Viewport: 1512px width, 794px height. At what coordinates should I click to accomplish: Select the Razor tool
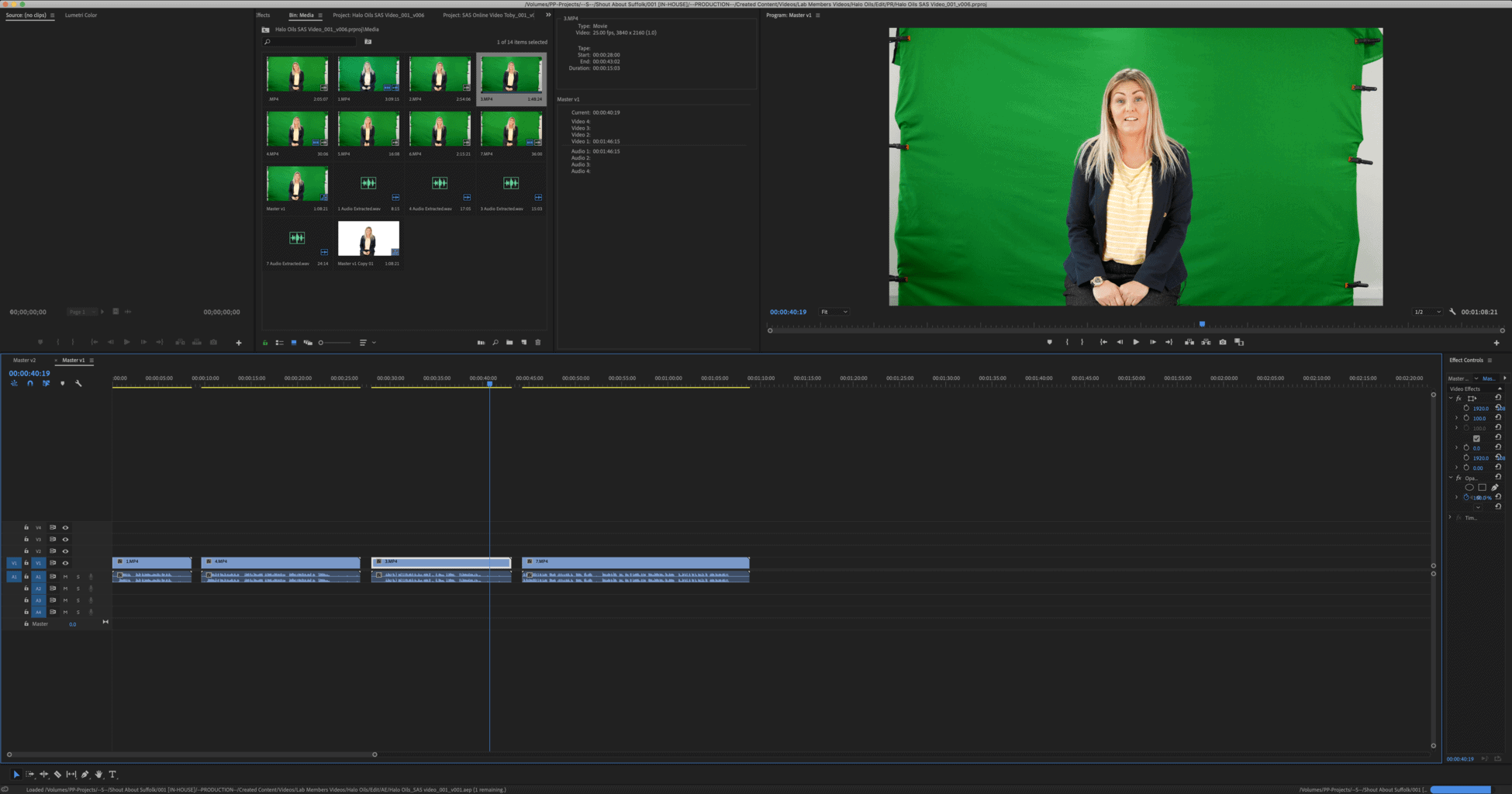click(57, 775)
